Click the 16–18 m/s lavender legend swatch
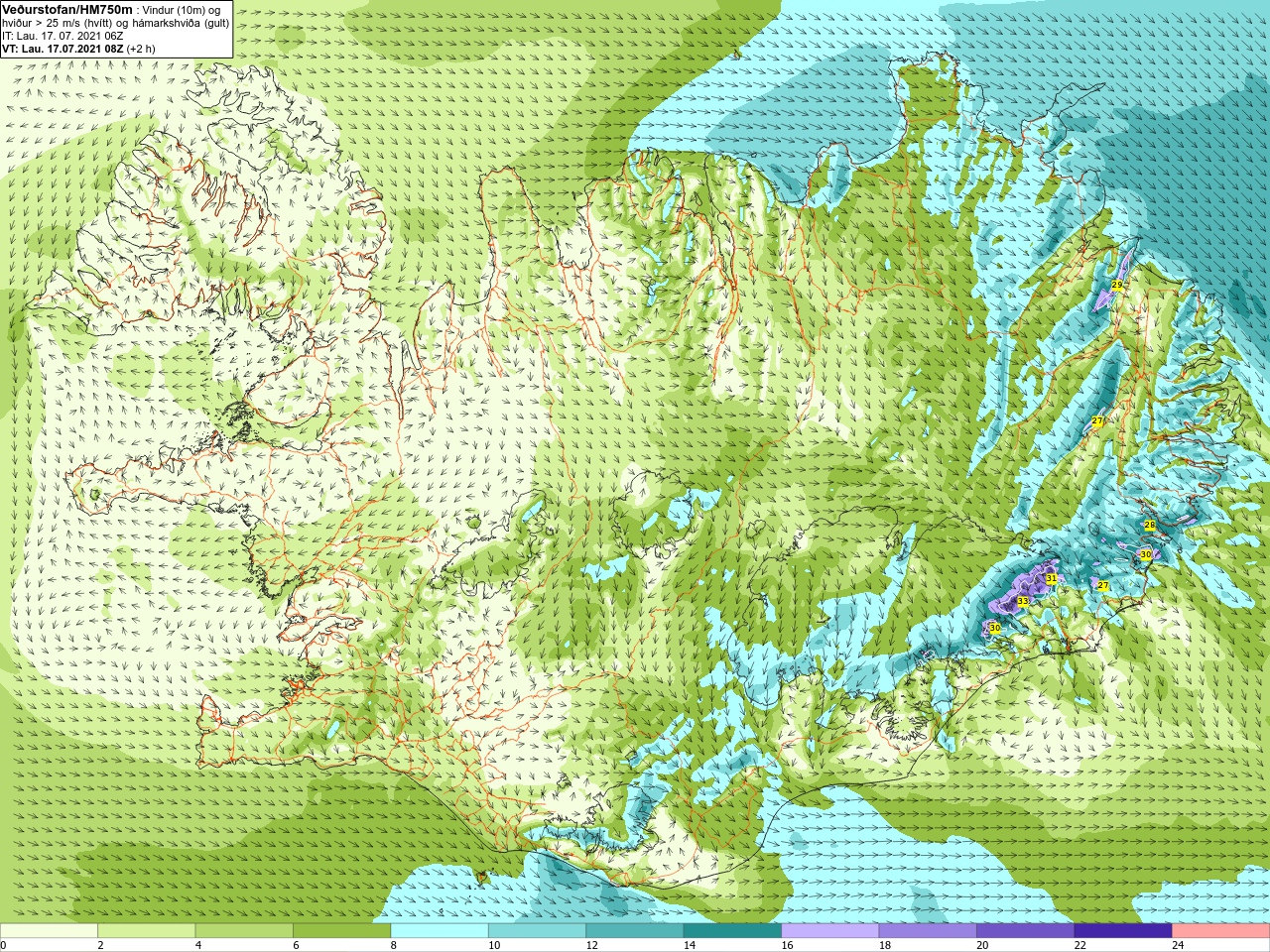Image resolution: width=1270 pixels, height=952 pixels. [830, 931]
